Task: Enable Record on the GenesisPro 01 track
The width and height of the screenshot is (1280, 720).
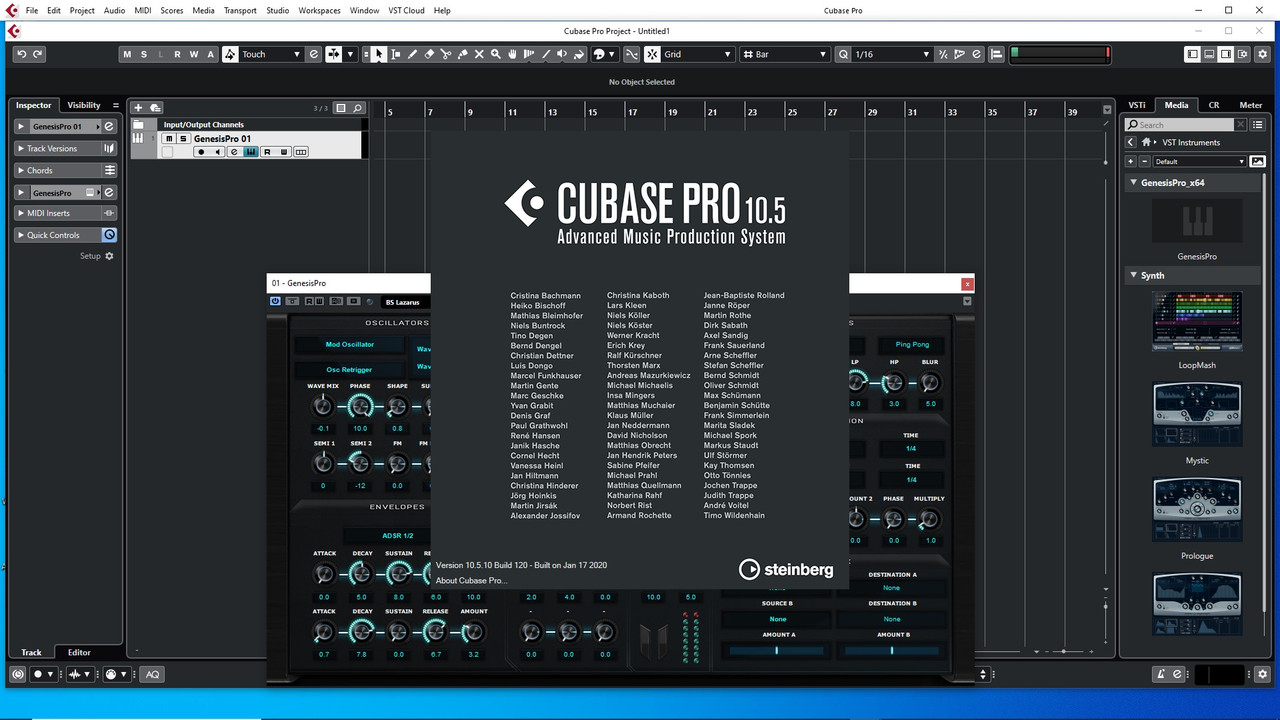Action: (201, 152)
